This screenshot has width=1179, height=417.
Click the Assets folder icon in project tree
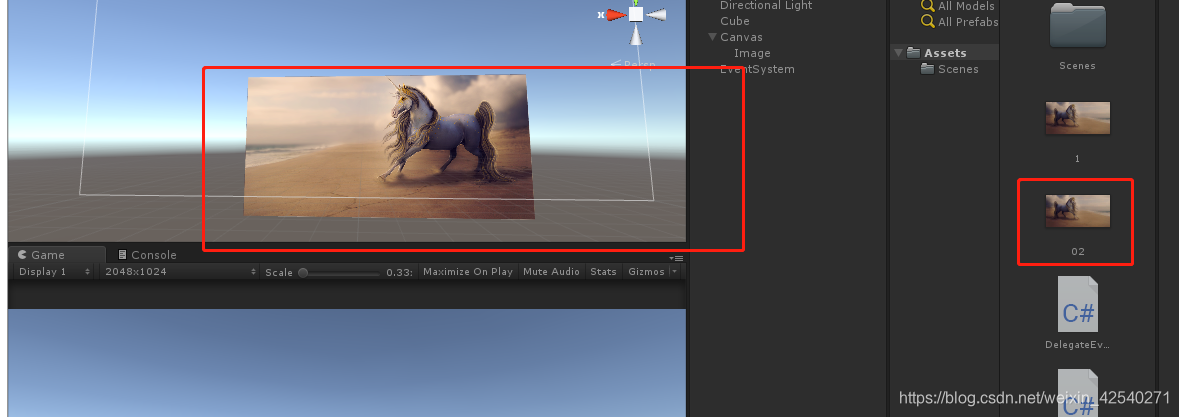coord(914,53)
